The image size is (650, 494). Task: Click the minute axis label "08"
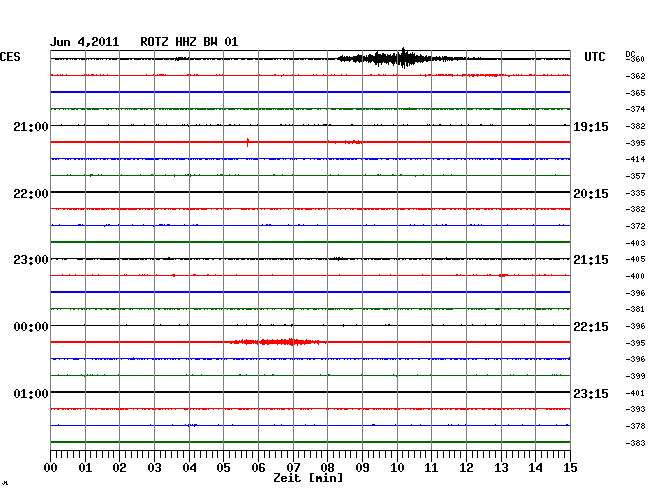coord(327,468)
